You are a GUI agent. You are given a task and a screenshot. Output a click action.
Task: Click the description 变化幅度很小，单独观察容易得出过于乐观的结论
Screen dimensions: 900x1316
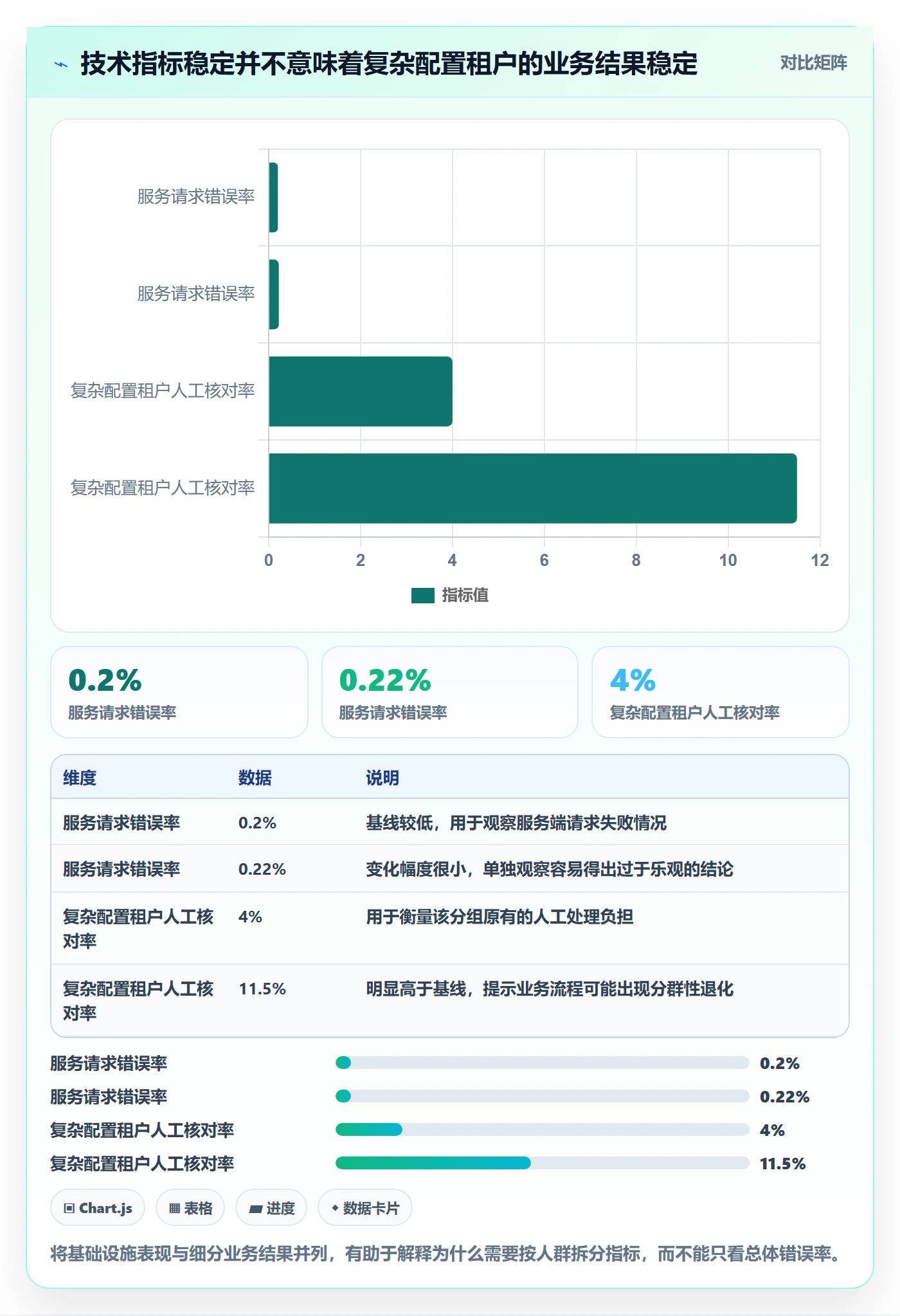(x=550, y=869)
